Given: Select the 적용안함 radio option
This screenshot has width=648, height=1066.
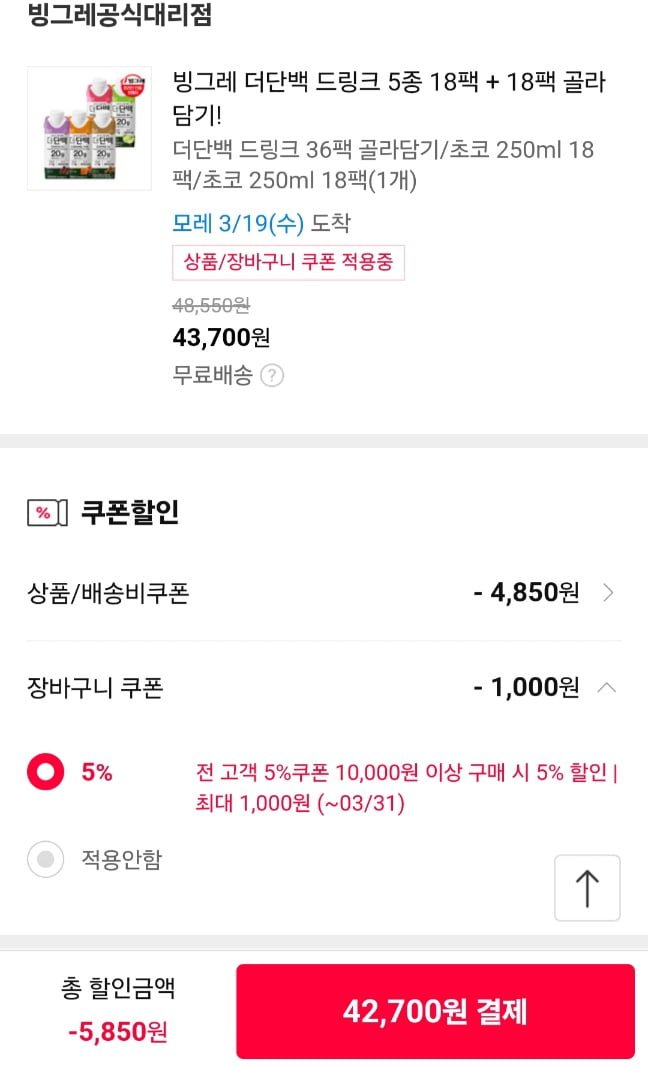Looking at the screenshot, I should tap(46, 859).
